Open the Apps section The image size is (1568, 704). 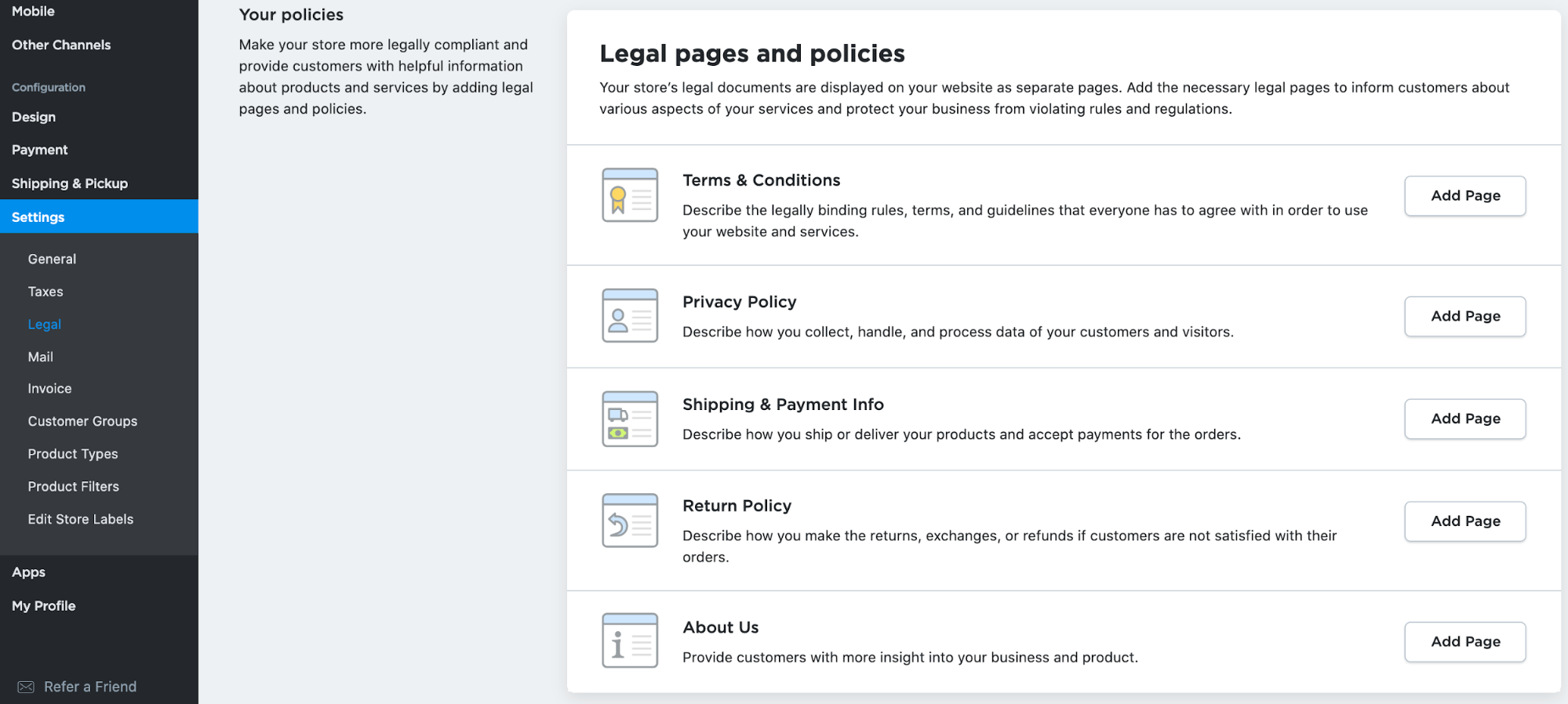pos(29,572)
